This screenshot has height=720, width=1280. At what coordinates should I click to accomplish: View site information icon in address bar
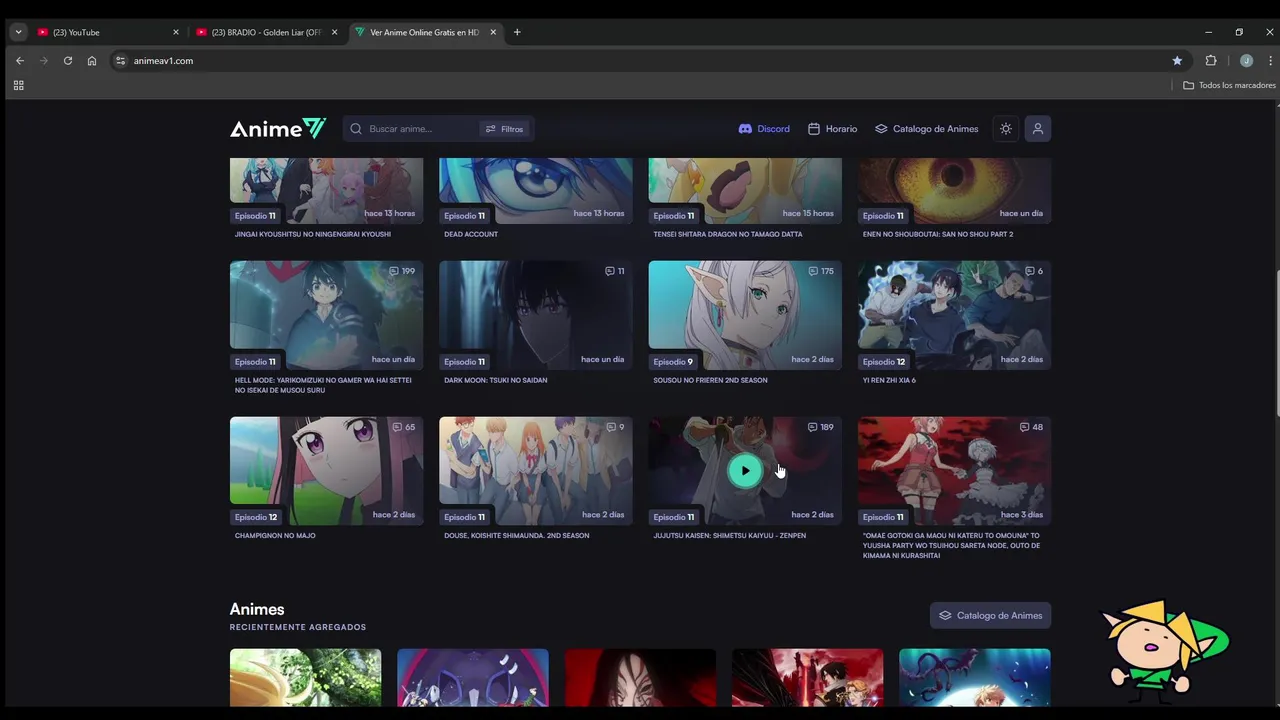point(120,60)
